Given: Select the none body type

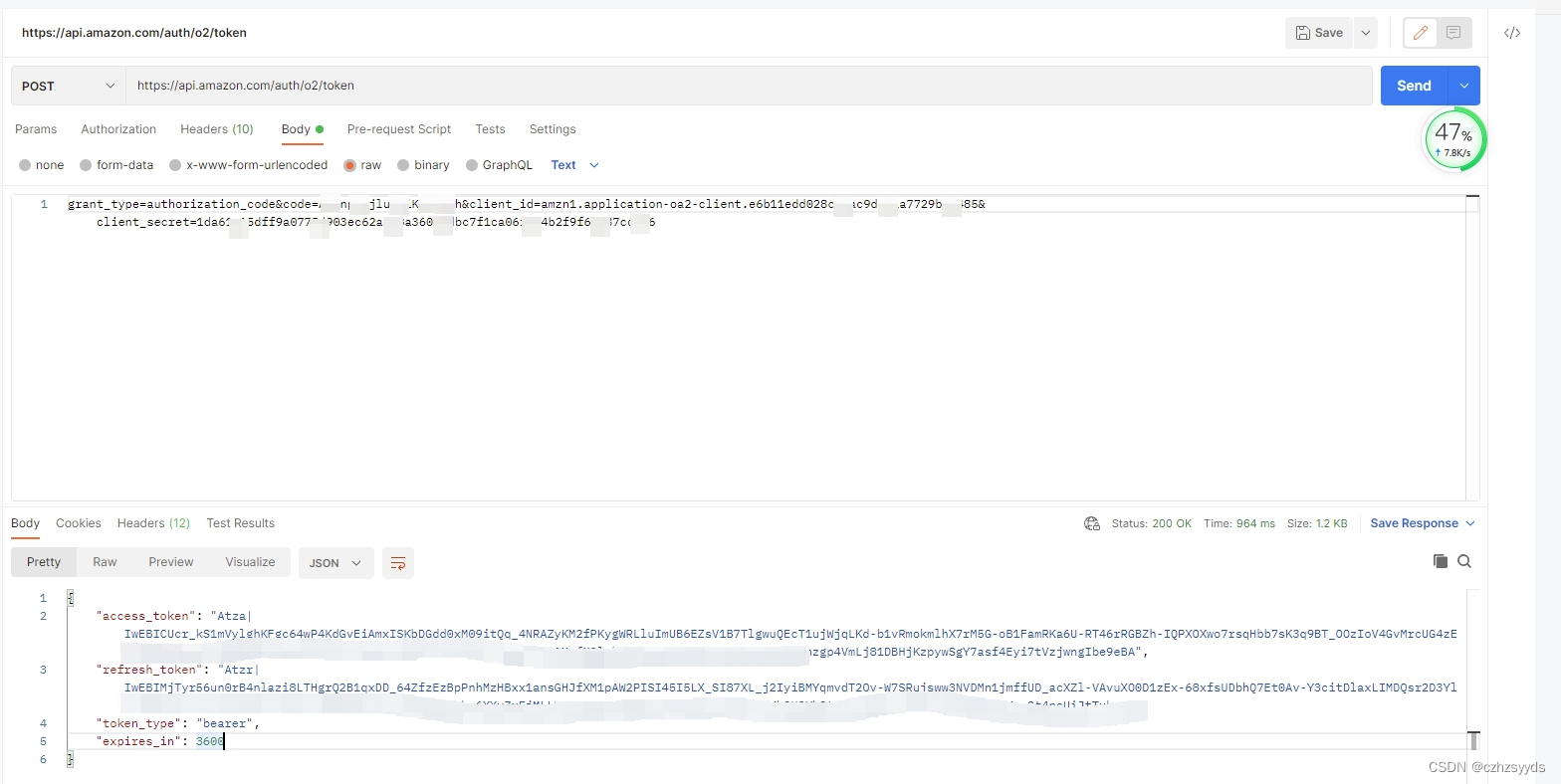Looking at the screenshot, I should coord(41,165).
